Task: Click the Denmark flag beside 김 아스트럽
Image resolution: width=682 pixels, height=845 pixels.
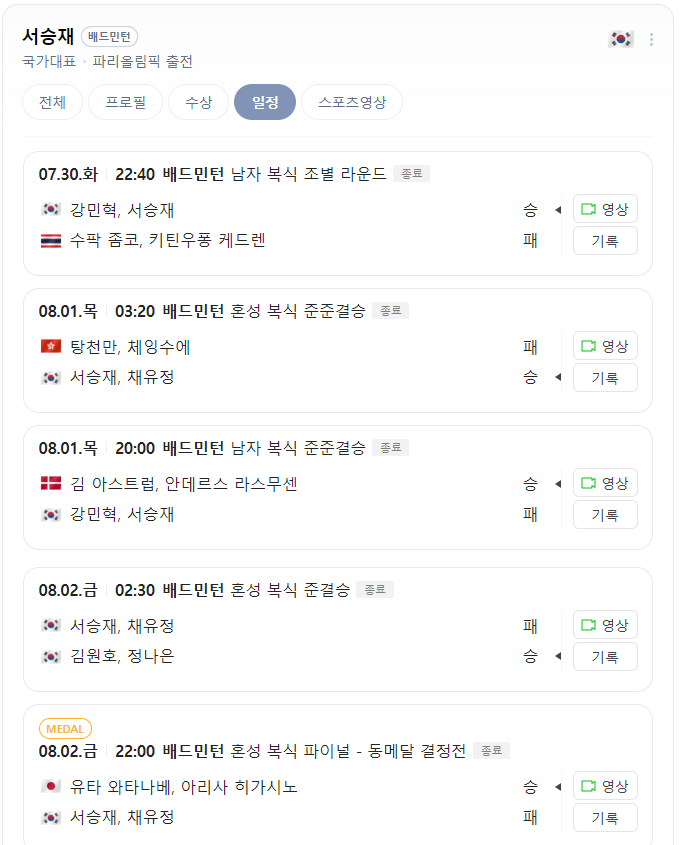Action: coord(50,482)
